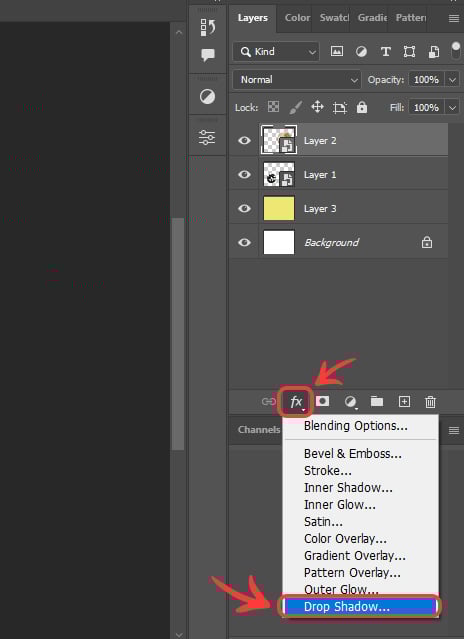
Task: Open the History panel icon
Action: 207,27
